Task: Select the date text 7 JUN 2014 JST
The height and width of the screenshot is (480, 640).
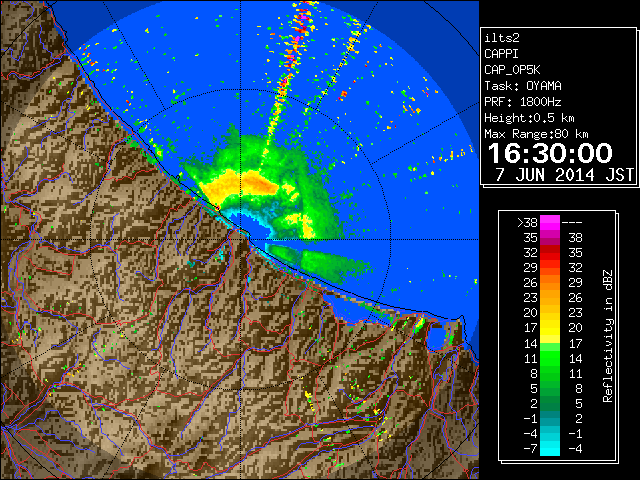Action: click(x=564, y=175)
